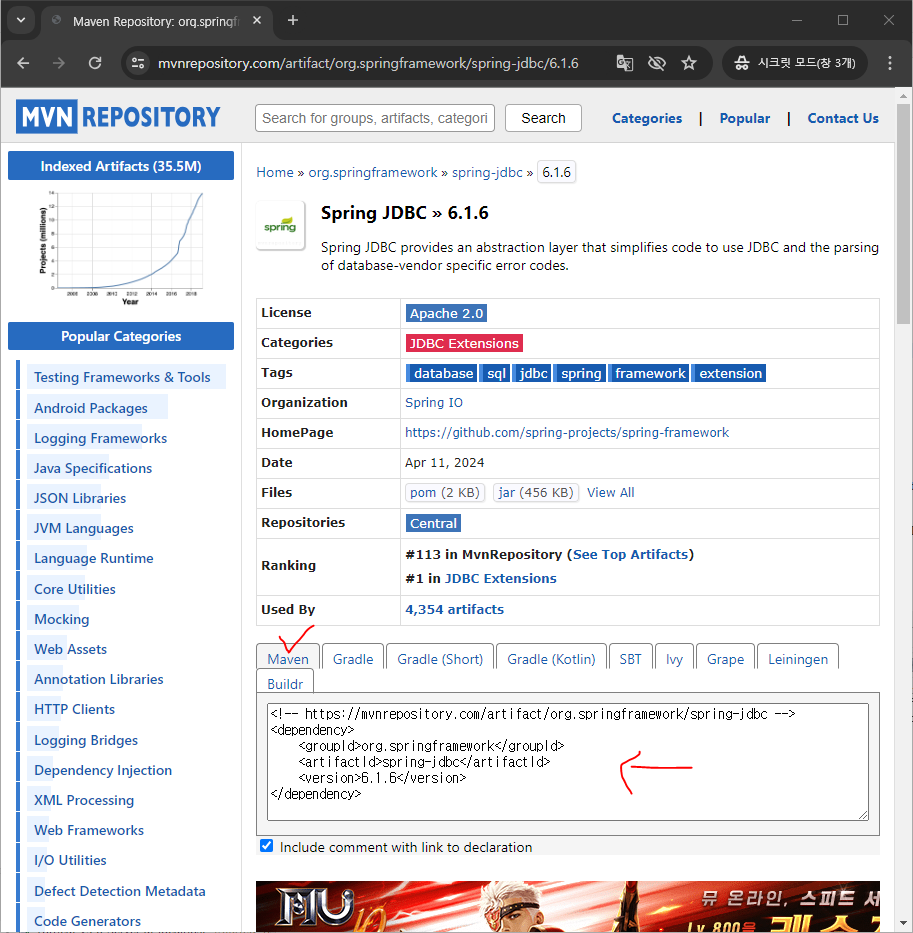The height and width of the screenshot is (933, 913).
Task: Click the Indexed Artifacts growth chart
Action: [x=121, y=249]
